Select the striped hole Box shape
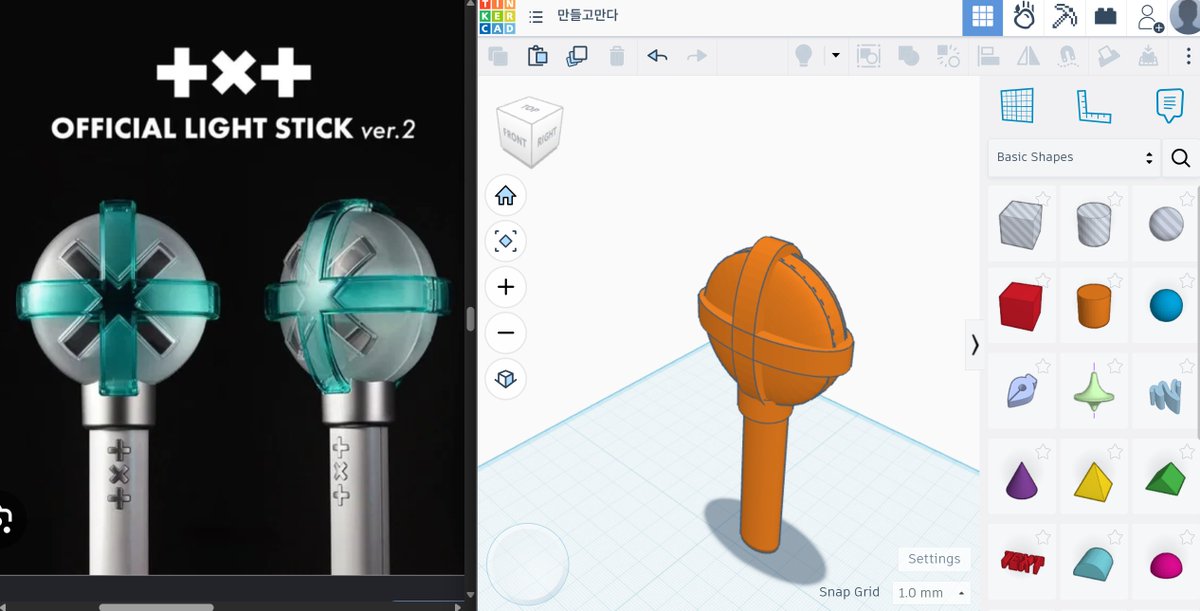The image size is (1200, 611). tap(1020, 224)
